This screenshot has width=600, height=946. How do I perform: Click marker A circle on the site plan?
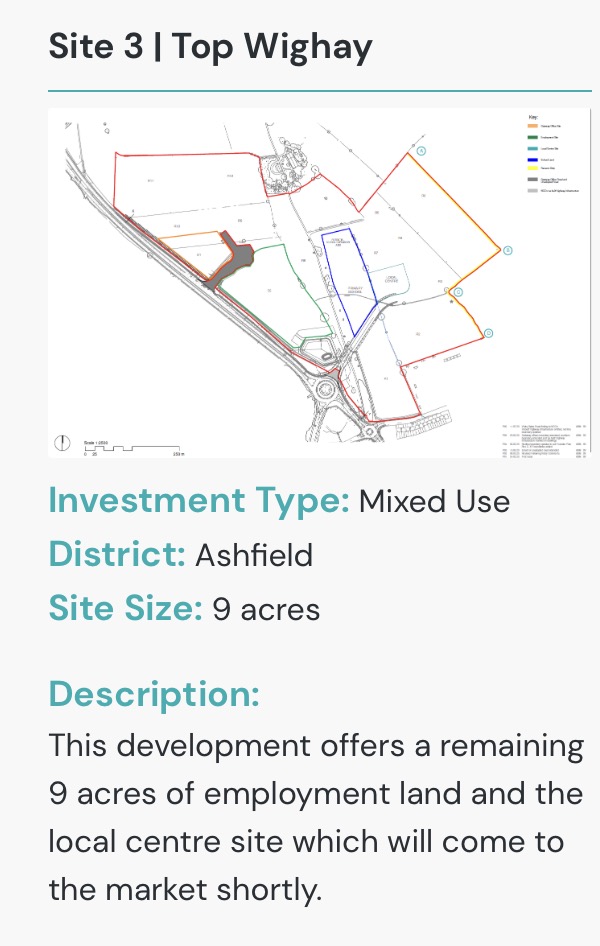(x=422, y=151)
